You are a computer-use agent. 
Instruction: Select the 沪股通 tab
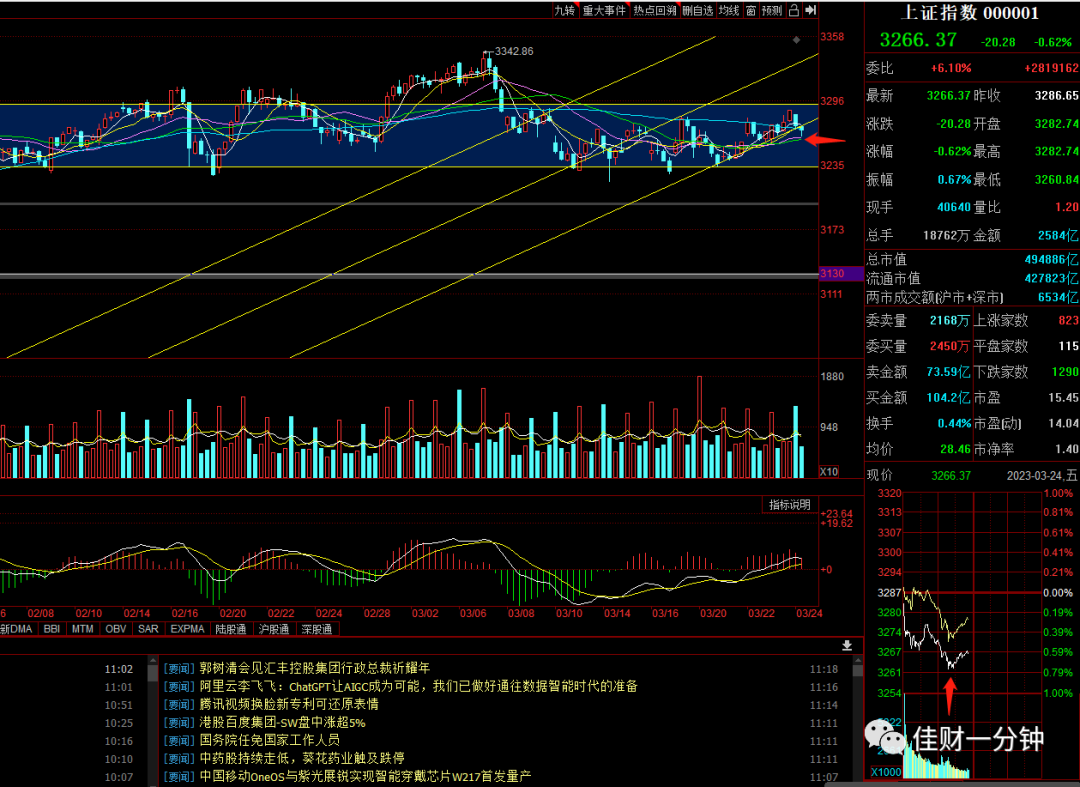coord(273,629)
